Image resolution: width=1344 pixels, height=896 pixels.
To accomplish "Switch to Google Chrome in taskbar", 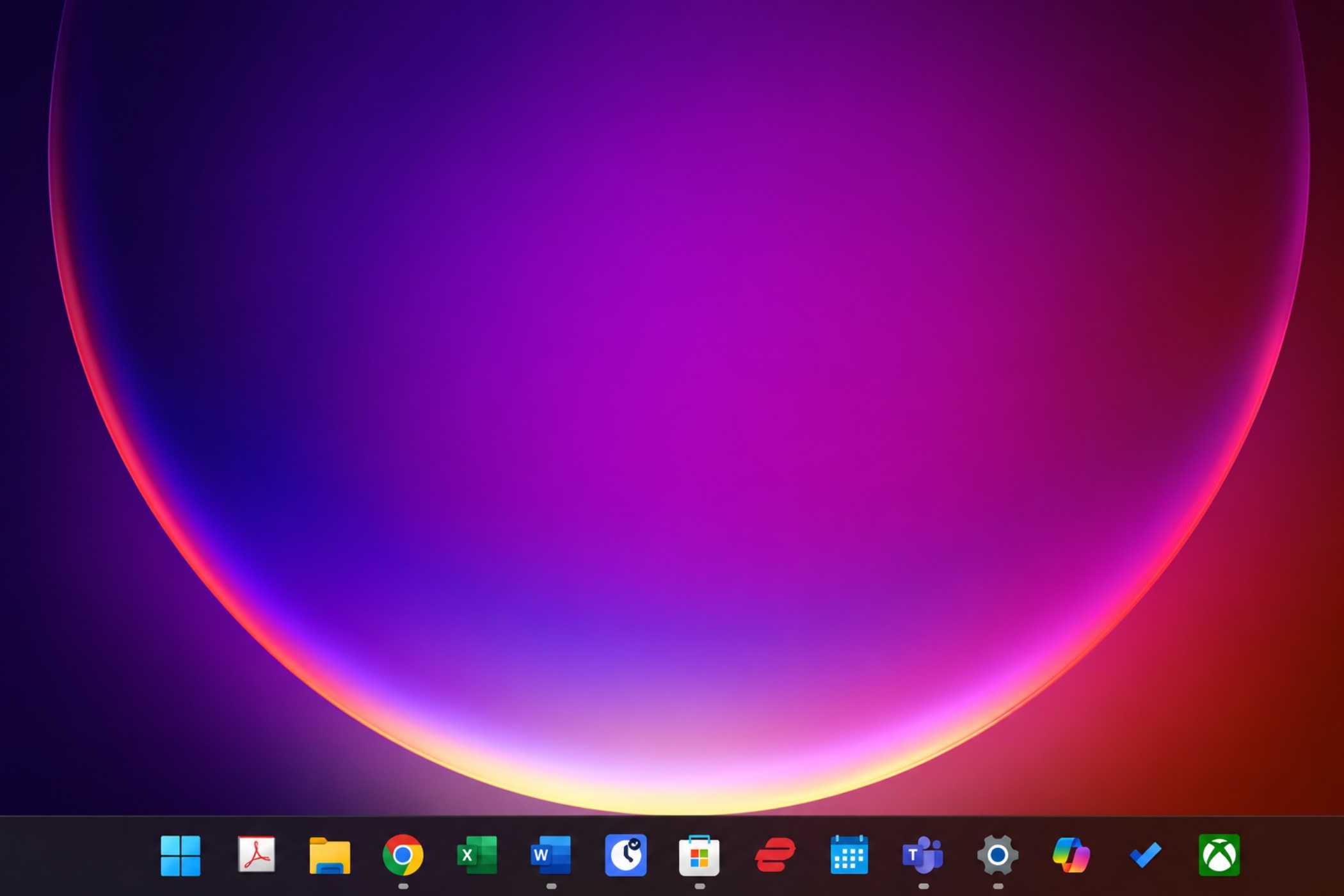I will click(403, 855).
